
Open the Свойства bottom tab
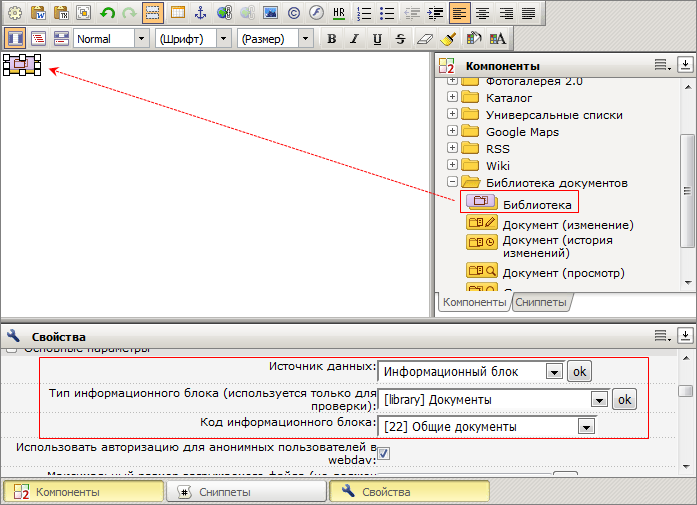click(409, 492)
